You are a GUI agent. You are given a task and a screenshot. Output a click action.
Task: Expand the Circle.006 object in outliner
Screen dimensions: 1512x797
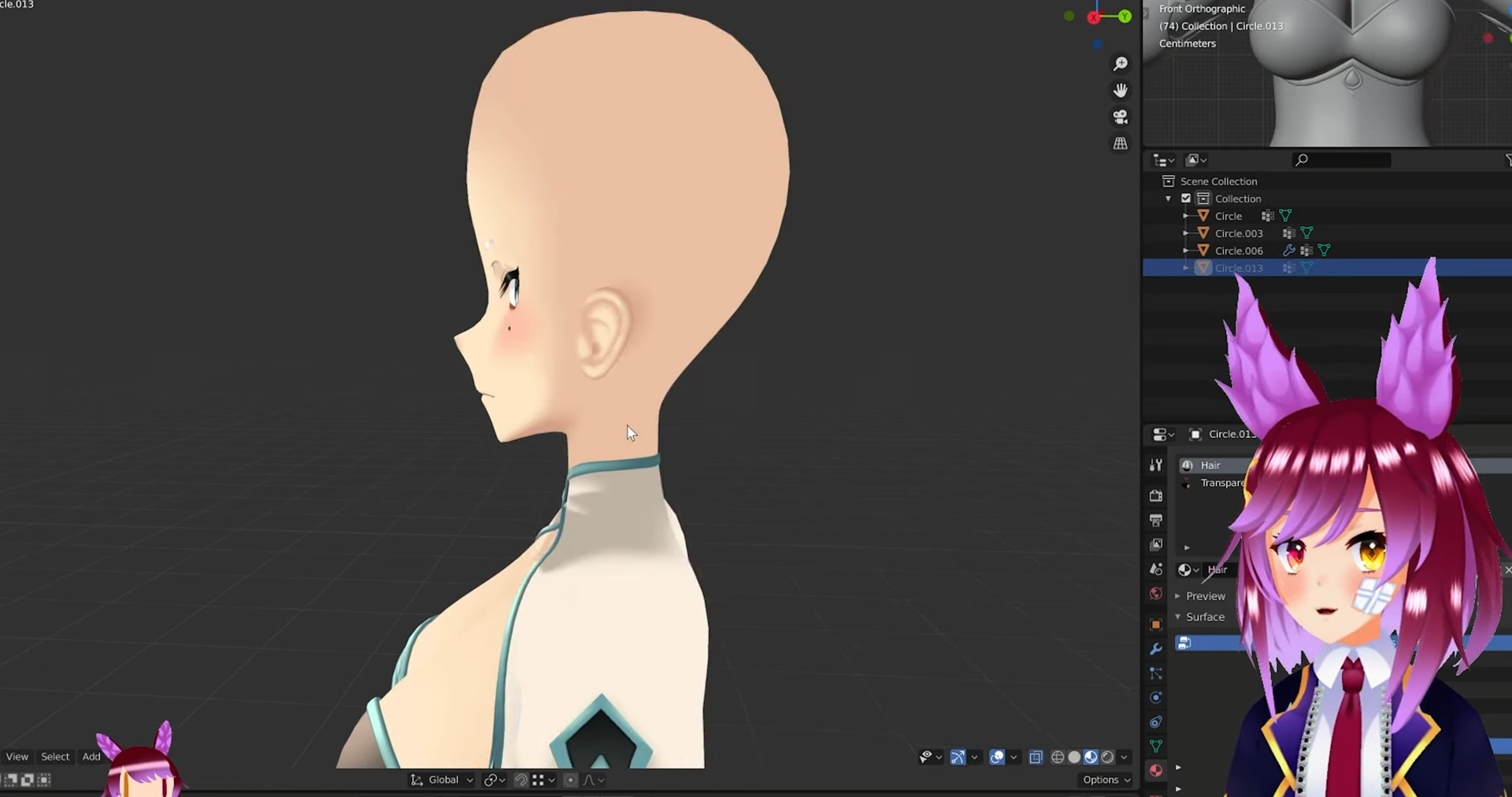tap(1186, 250)
